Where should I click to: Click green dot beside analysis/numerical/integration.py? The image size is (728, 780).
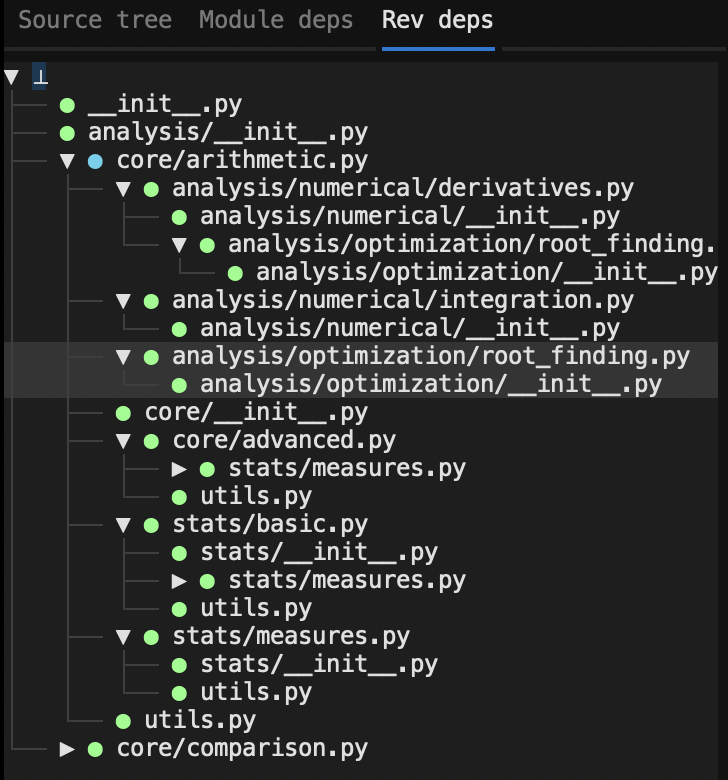(151, 301)
